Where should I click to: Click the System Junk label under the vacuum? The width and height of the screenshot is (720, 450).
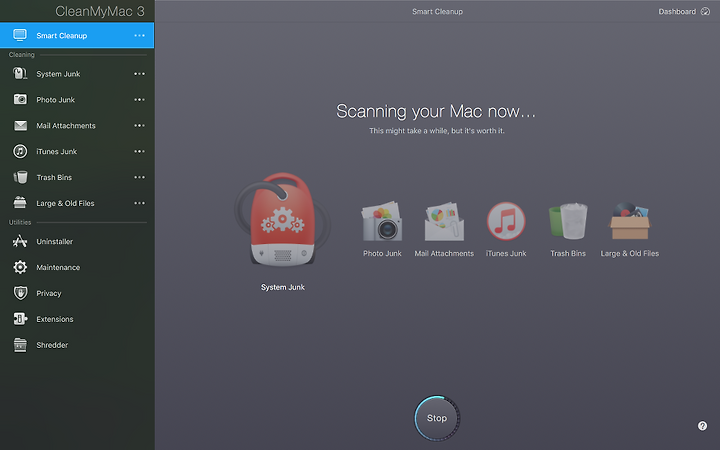point(282,287)
